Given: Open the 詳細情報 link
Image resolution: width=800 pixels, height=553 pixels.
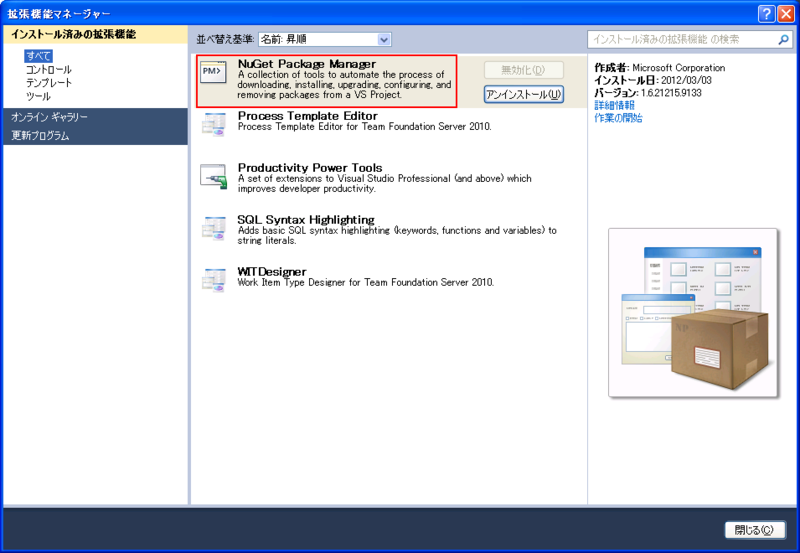Looking at the screenshot, I should (614, 105).
